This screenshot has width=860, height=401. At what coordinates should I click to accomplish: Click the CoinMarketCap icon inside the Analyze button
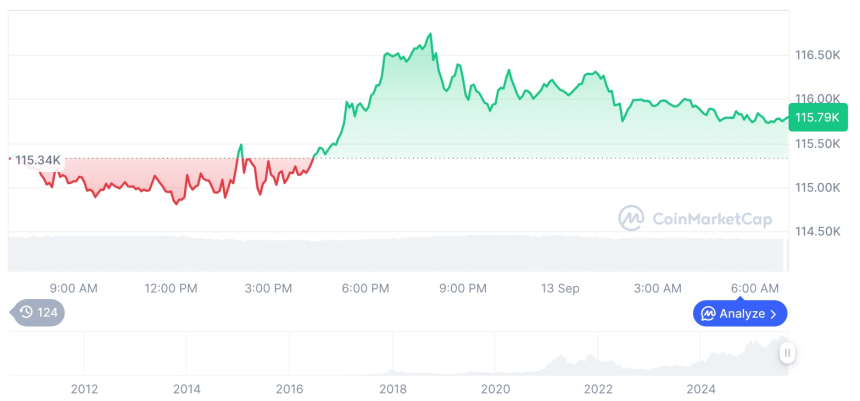(708, 314)
